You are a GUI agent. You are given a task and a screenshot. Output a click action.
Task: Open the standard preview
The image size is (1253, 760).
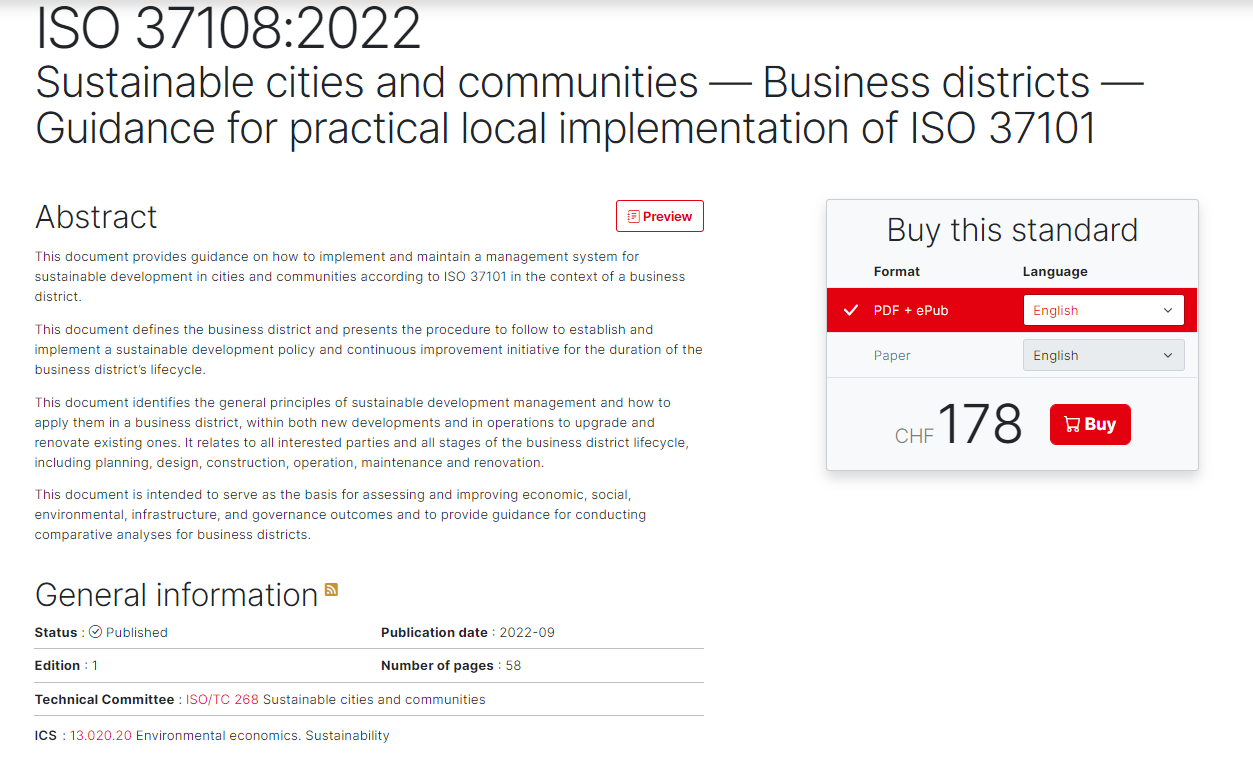(659, 216)
